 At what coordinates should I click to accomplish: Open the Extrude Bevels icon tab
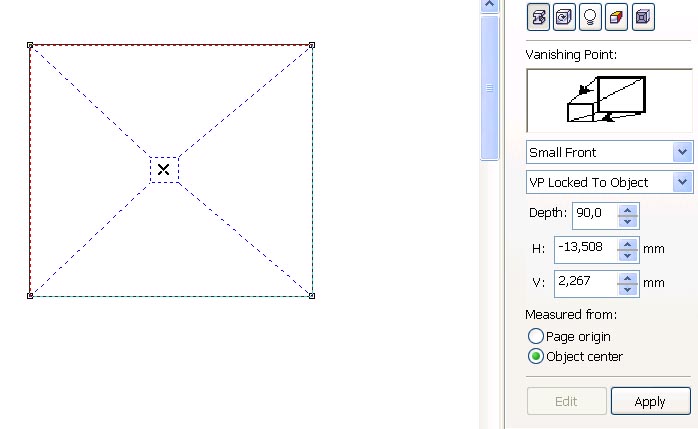(643, 17)
